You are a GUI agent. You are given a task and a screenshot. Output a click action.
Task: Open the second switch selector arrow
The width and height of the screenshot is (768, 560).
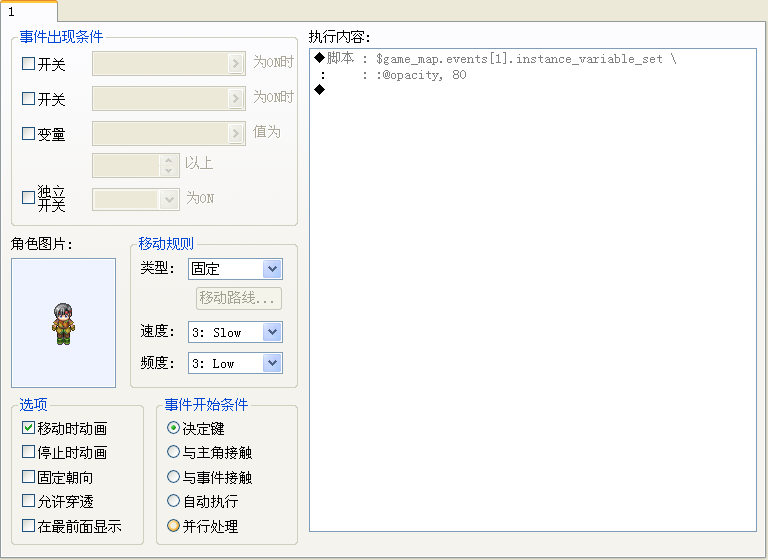pos(236,98)
